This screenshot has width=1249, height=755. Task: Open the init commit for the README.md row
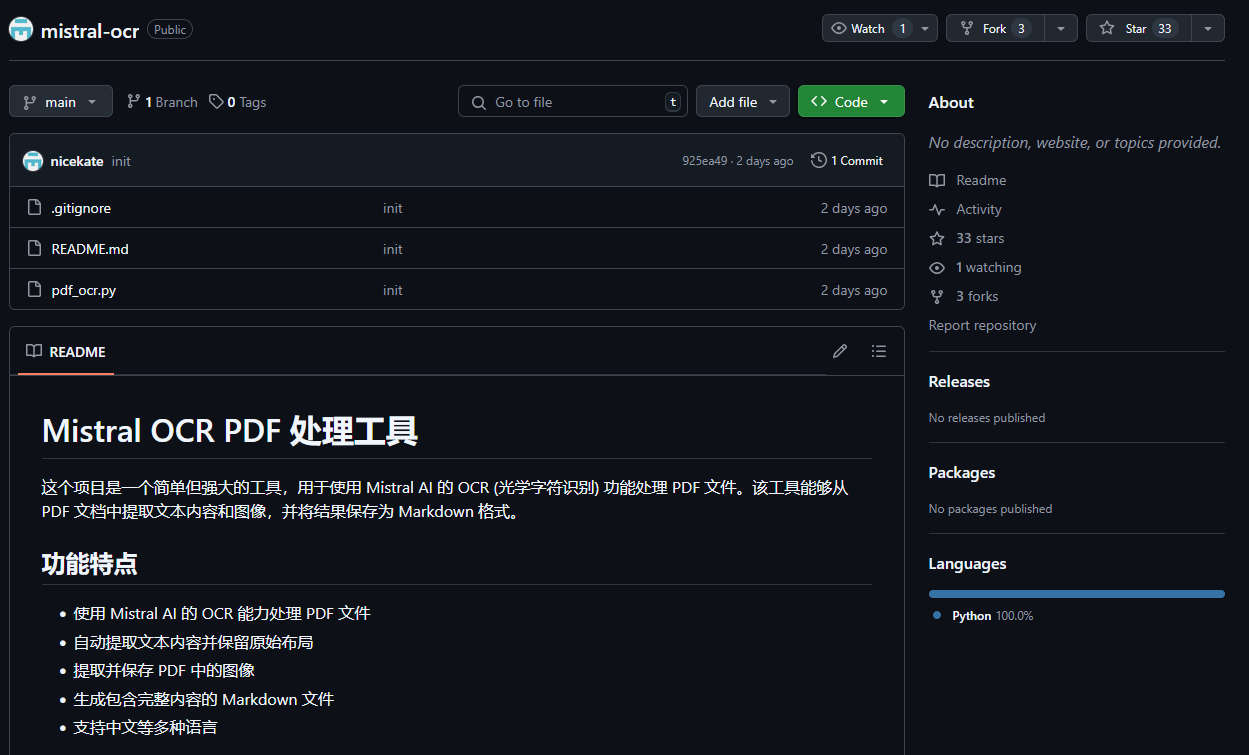coord(393,249)
